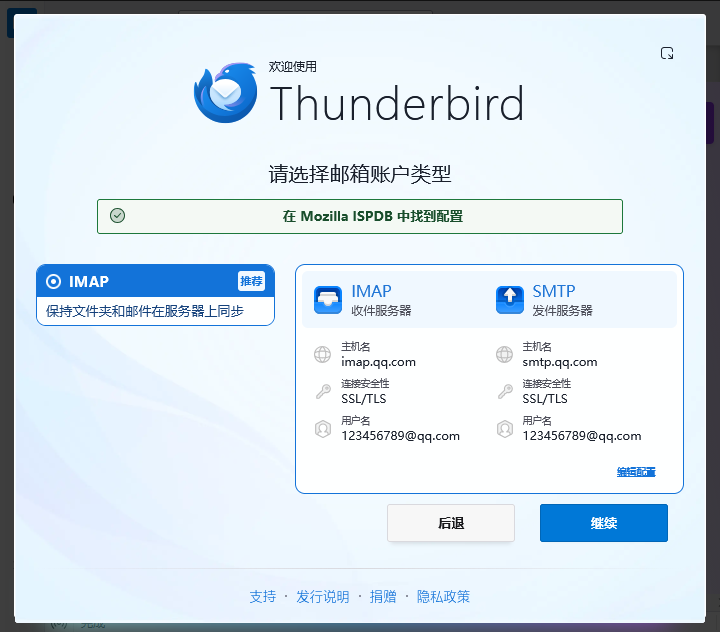Open the 捐赠 donate link
Viewport: 720px width, 632px height.
coord(383,597)
